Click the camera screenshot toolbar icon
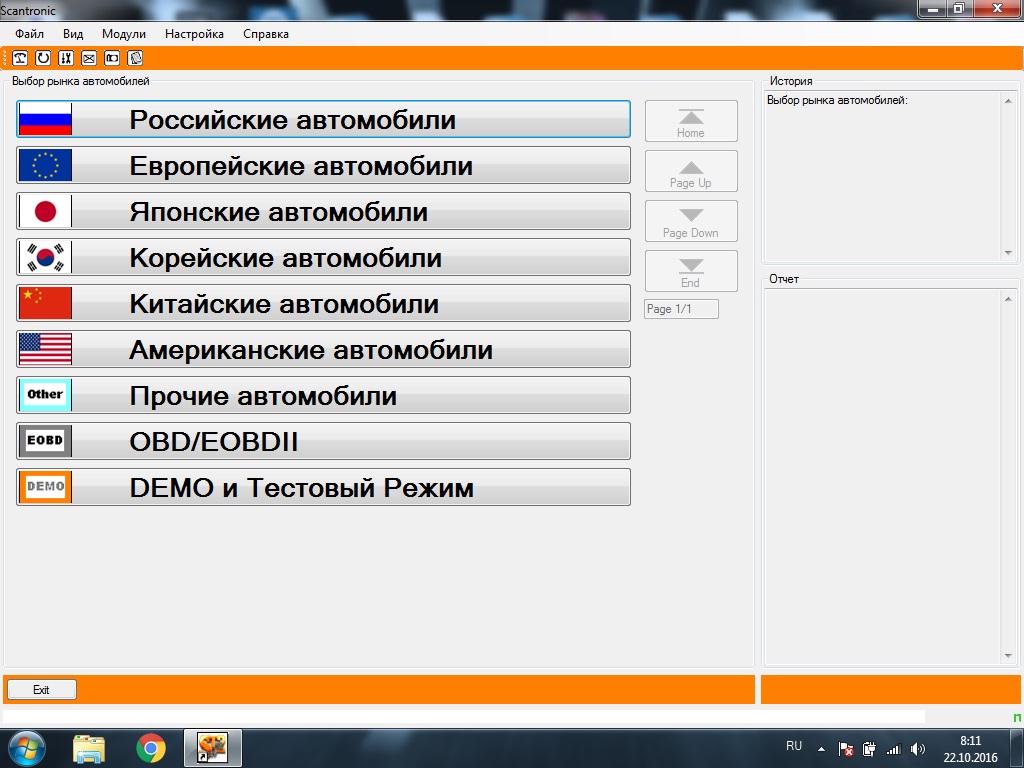This screenshot has width=1024, height=768. point(112,58)
